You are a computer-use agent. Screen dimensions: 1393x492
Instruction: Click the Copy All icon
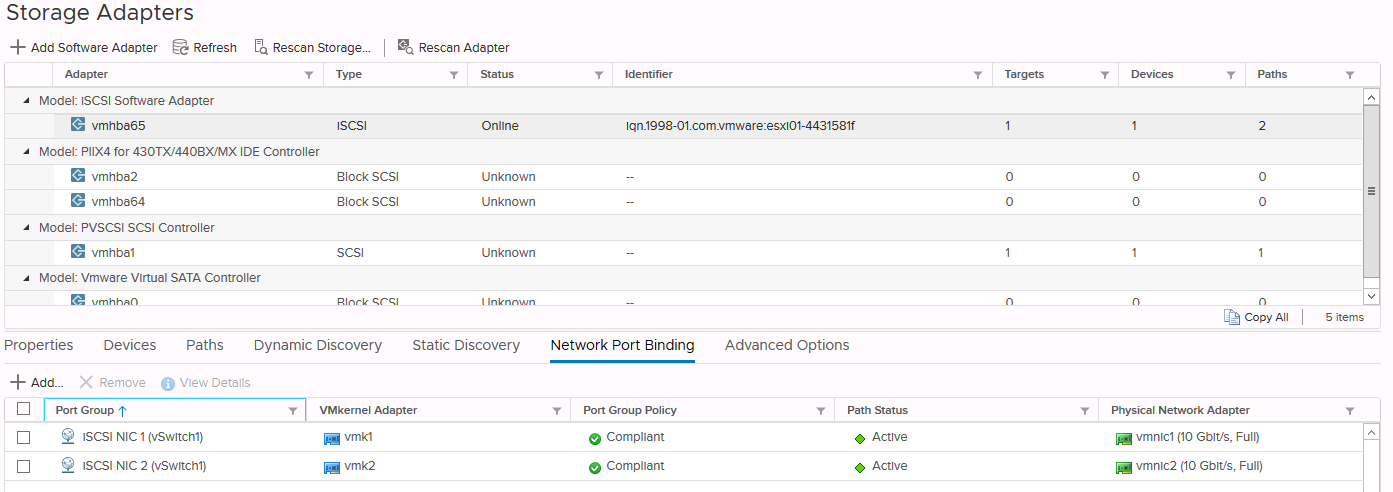pos(1232,317)
